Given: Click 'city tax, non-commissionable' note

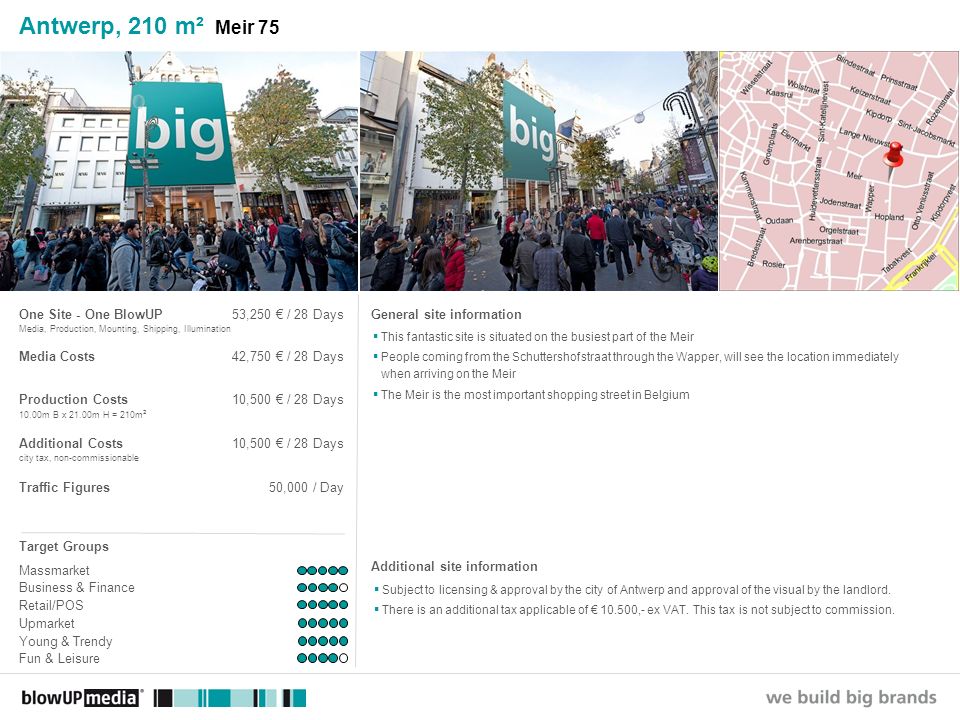Looking at the screenshot, I should (79, 458).
